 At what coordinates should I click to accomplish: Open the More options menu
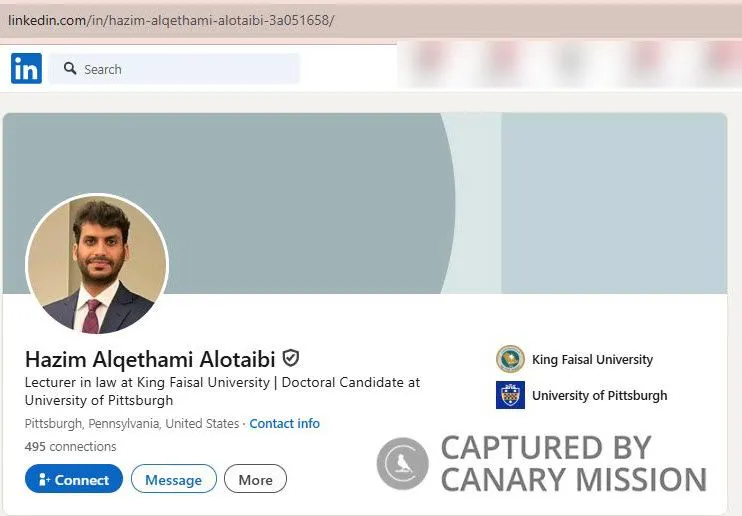point(256,479)
